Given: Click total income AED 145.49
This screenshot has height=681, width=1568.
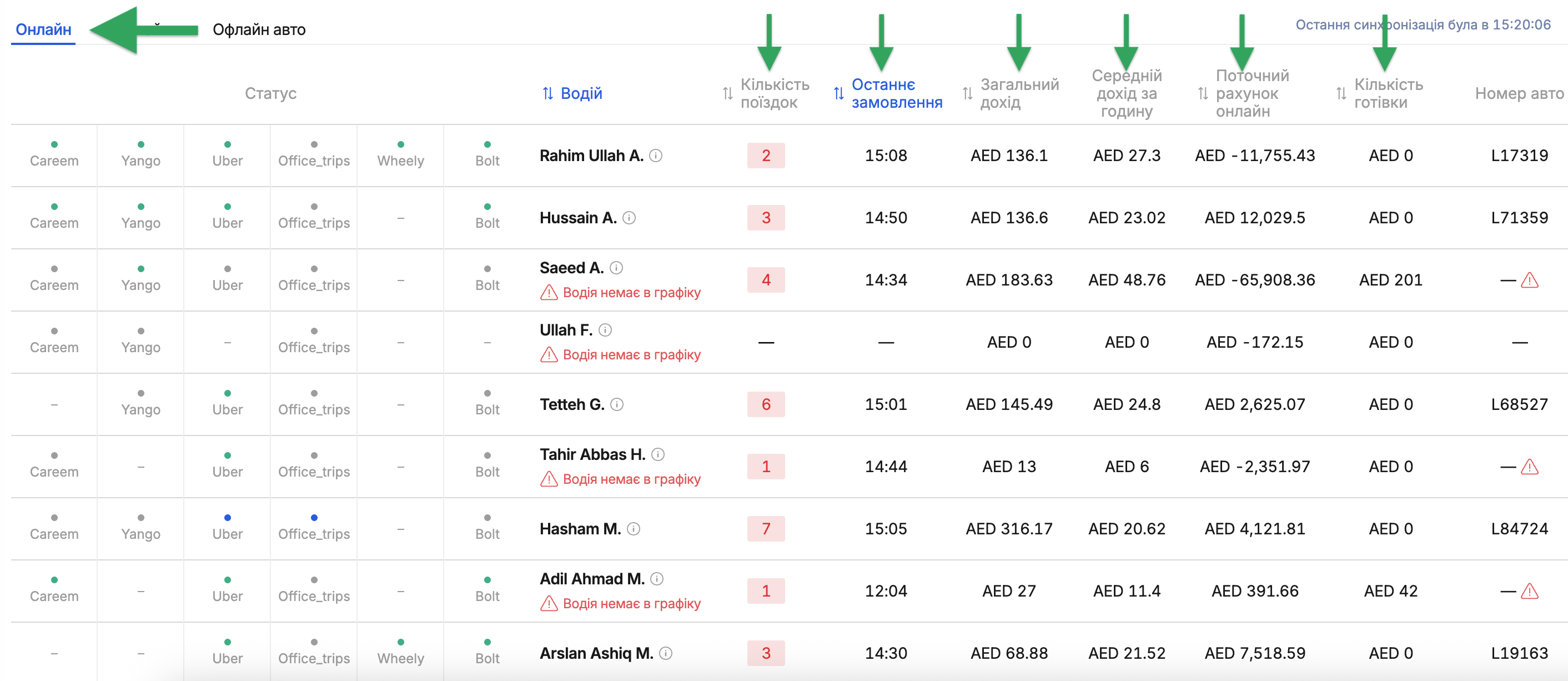Looking at the screenshot, I should (x=1009, y=404).
